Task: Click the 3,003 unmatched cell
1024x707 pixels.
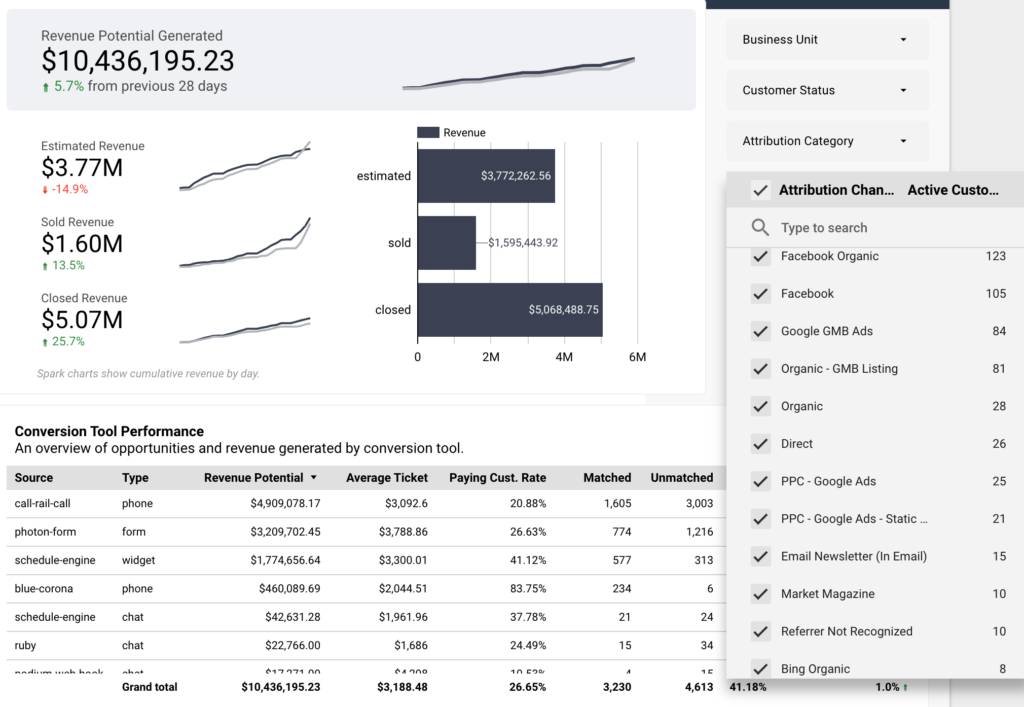Action: pyautogui.click(x=699, y=503)
